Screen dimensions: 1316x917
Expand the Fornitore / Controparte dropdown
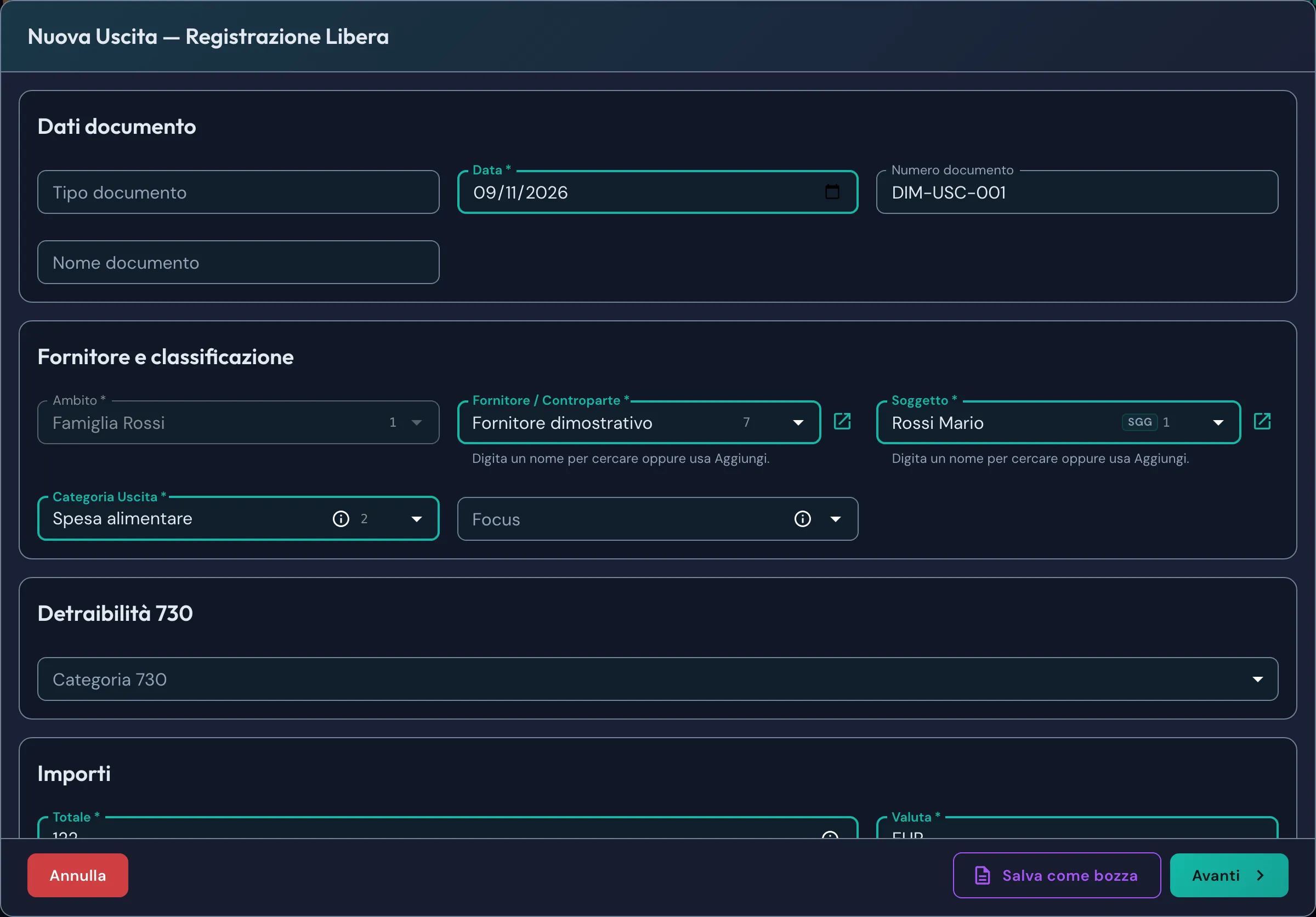click(x=798, y=422)
